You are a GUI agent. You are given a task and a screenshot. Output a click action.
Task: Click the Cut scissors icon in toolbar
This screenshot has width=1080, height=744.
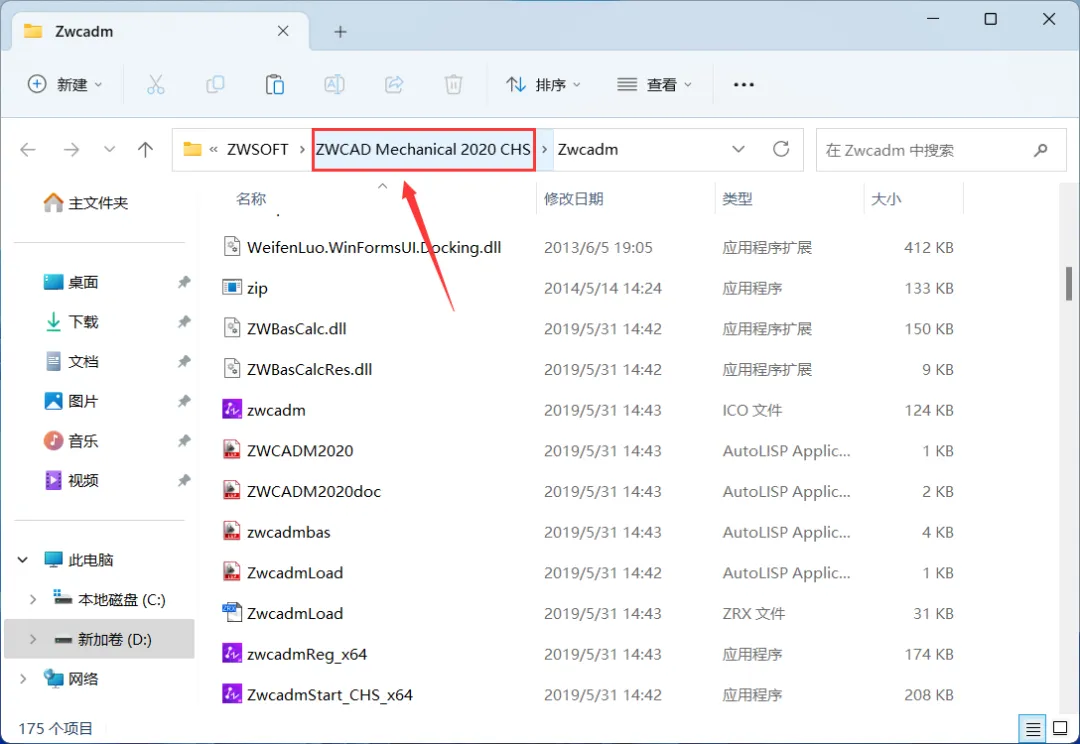tap(156, 85)
